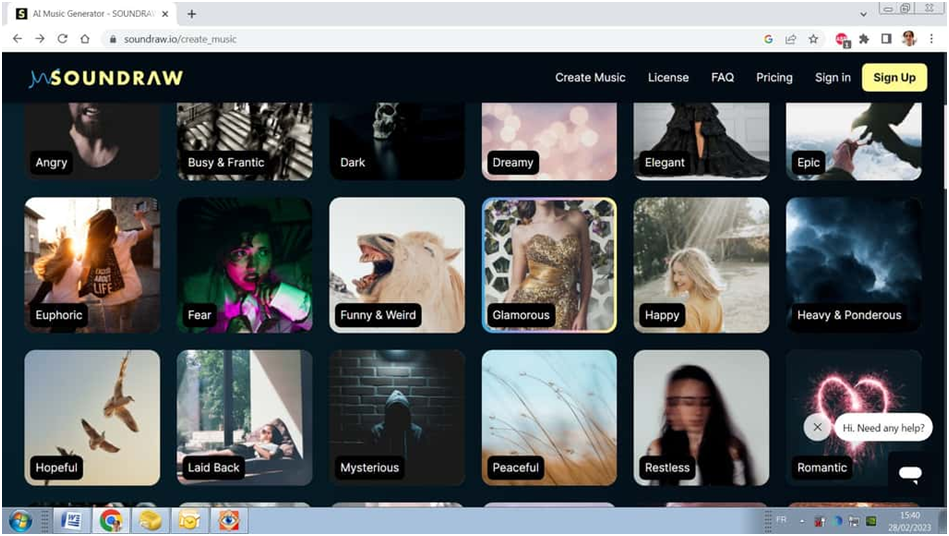The width and height of the screenshot is (949, 536).
Task: Click the yellow Sign Up button
Action: (894, 77)
